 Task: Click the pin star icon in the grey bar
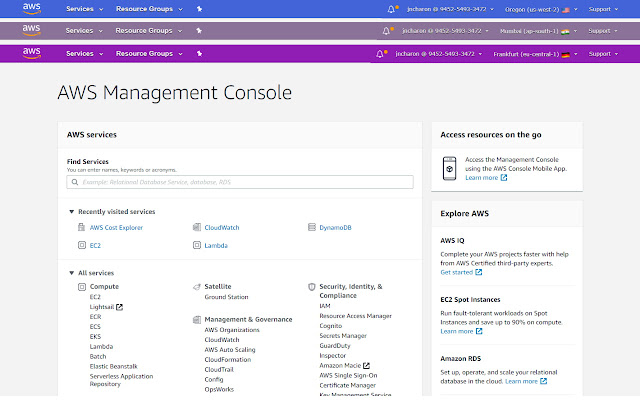pos(199,30)
